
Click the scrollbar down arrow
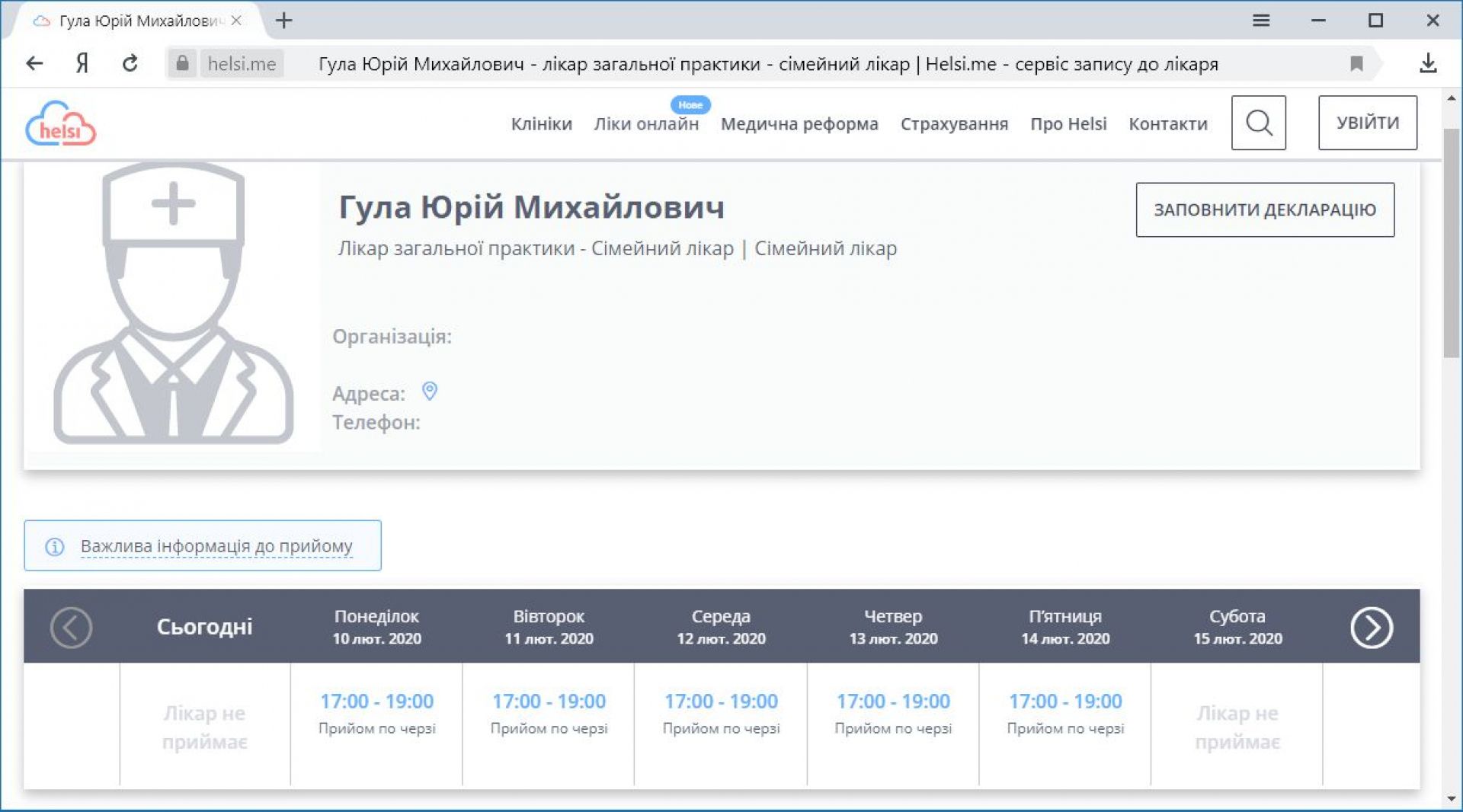point(1452,798)
